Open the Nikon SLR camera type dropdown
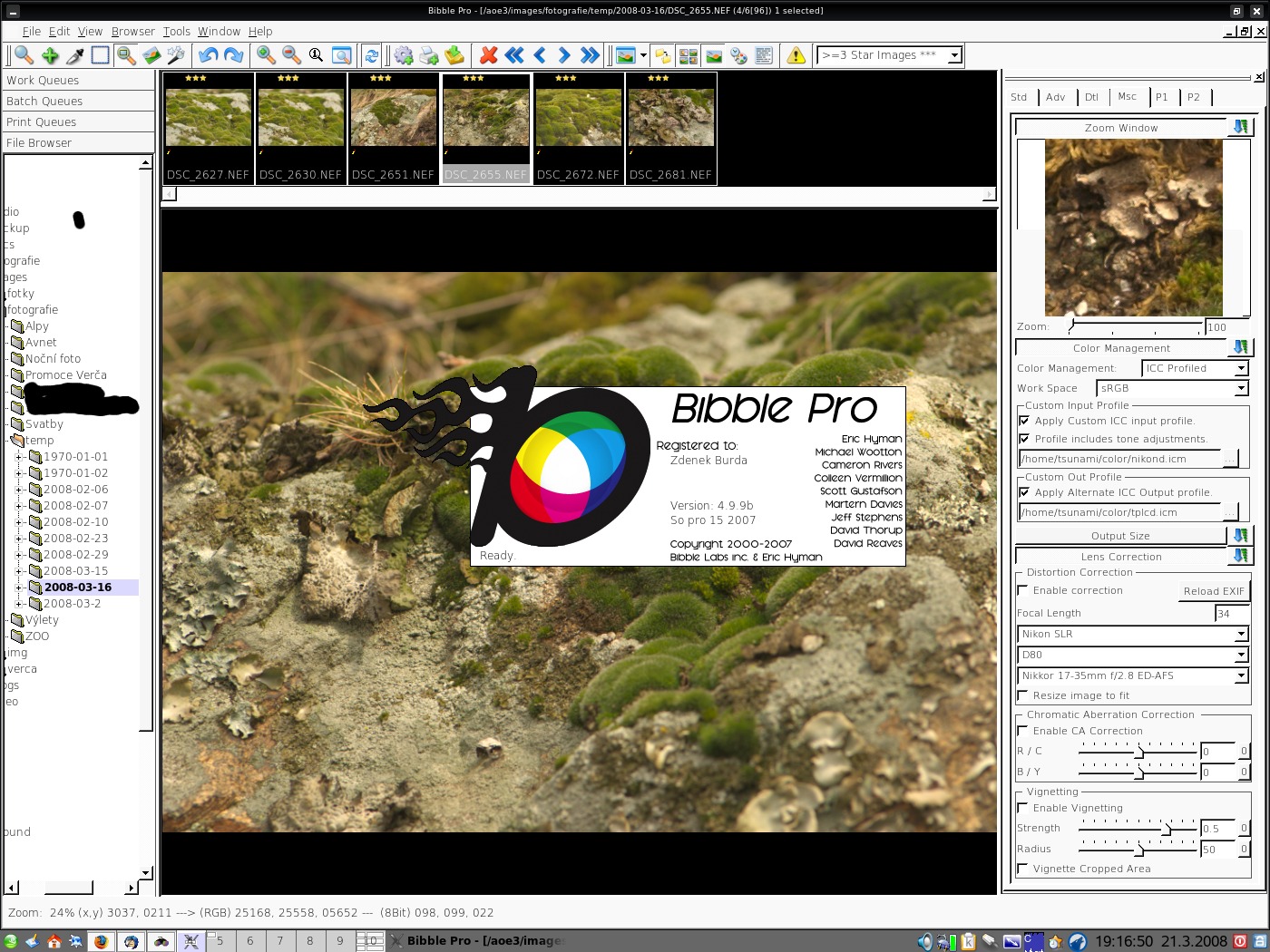The height and width of the screenshot is (952, 1270). click(1241, 634)
